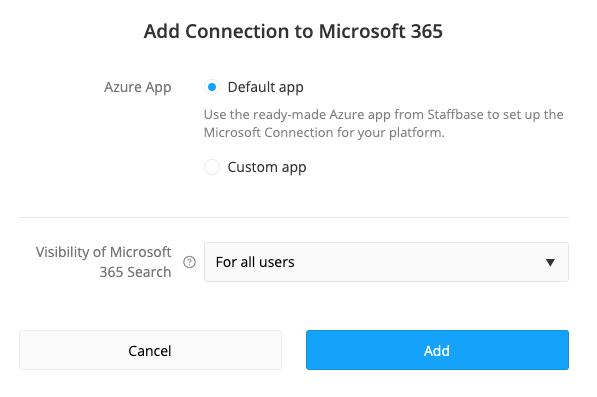
Task: Click the ready-made Azure app description text
Action: 383,123
